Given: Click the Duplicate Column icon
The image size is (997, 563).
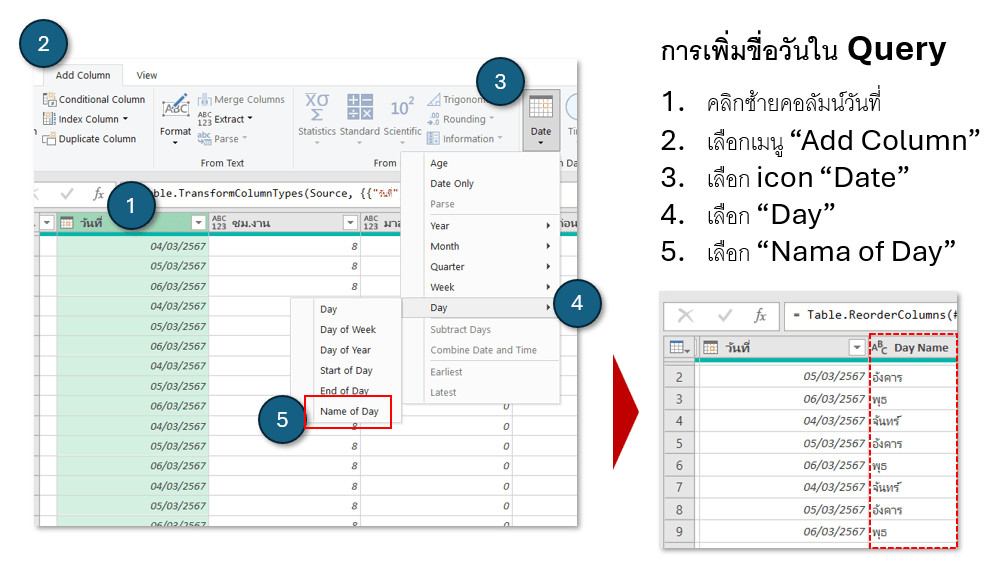Looking at the screenshot, I should pyautogui.click(x=49, y=139).
